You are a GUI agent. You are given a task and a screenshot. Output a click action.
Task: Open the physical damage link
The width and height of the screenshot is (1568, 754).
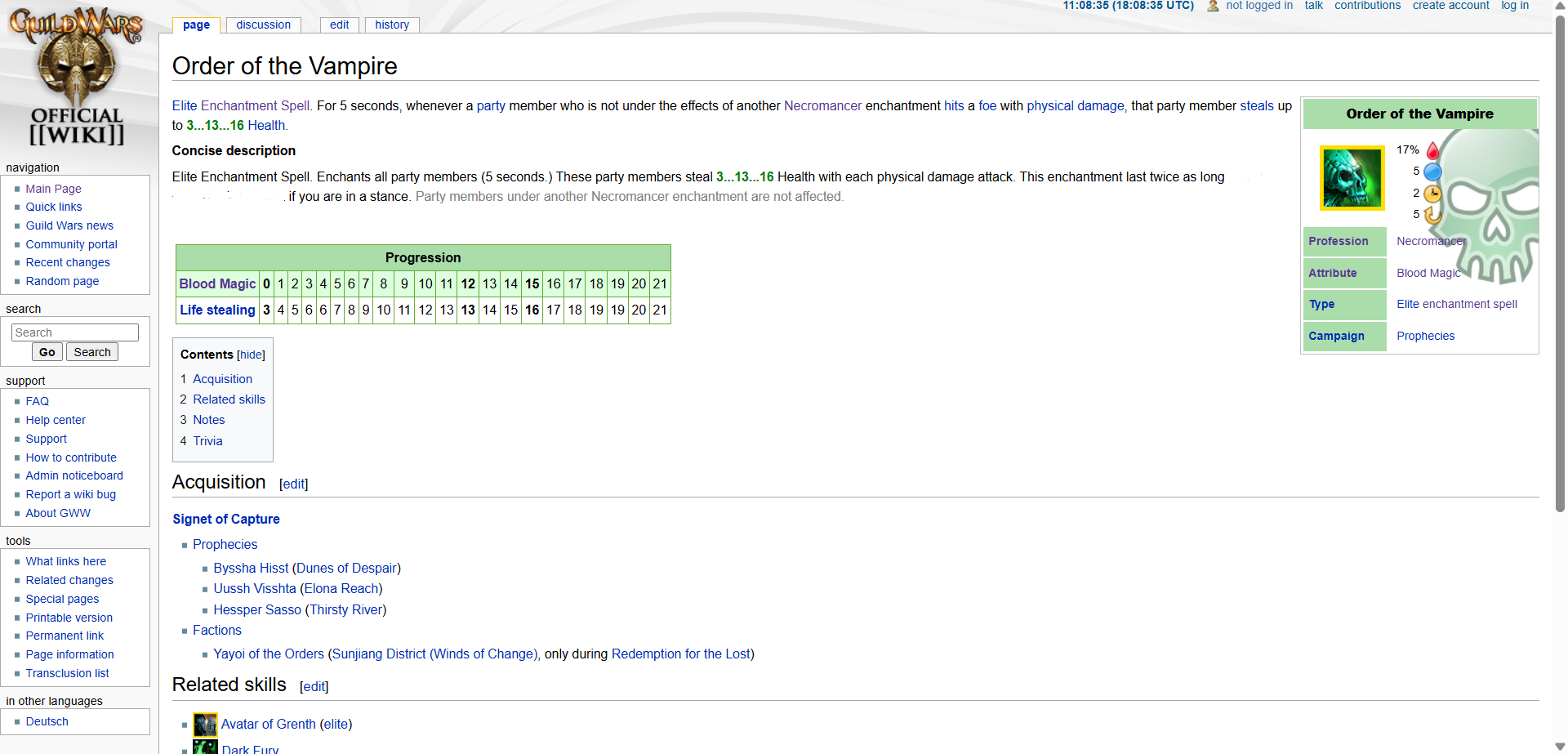[1075, 105]
